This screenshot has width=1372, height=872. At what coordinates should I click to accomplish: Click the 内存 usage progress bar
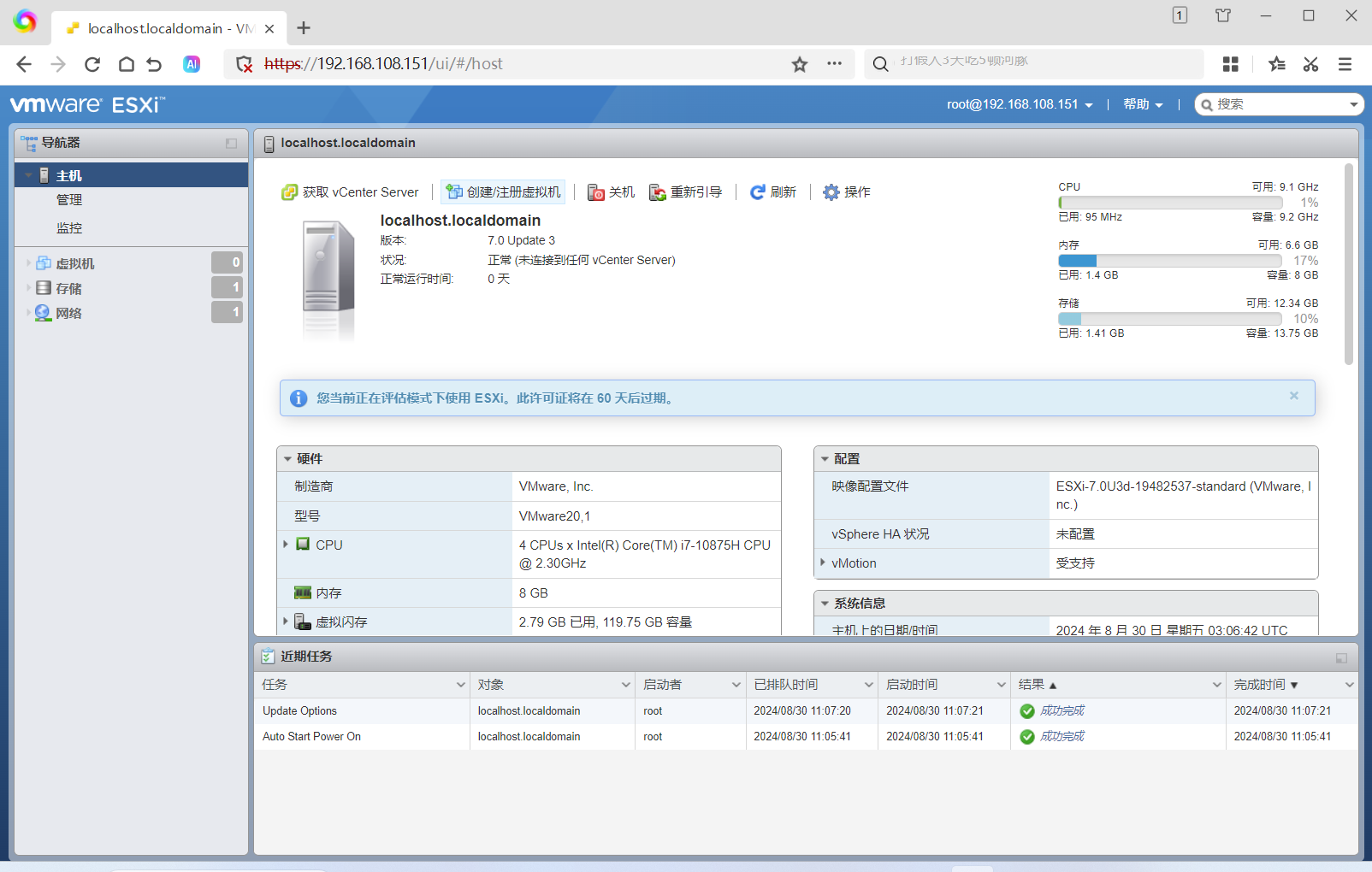point(1170,261)
